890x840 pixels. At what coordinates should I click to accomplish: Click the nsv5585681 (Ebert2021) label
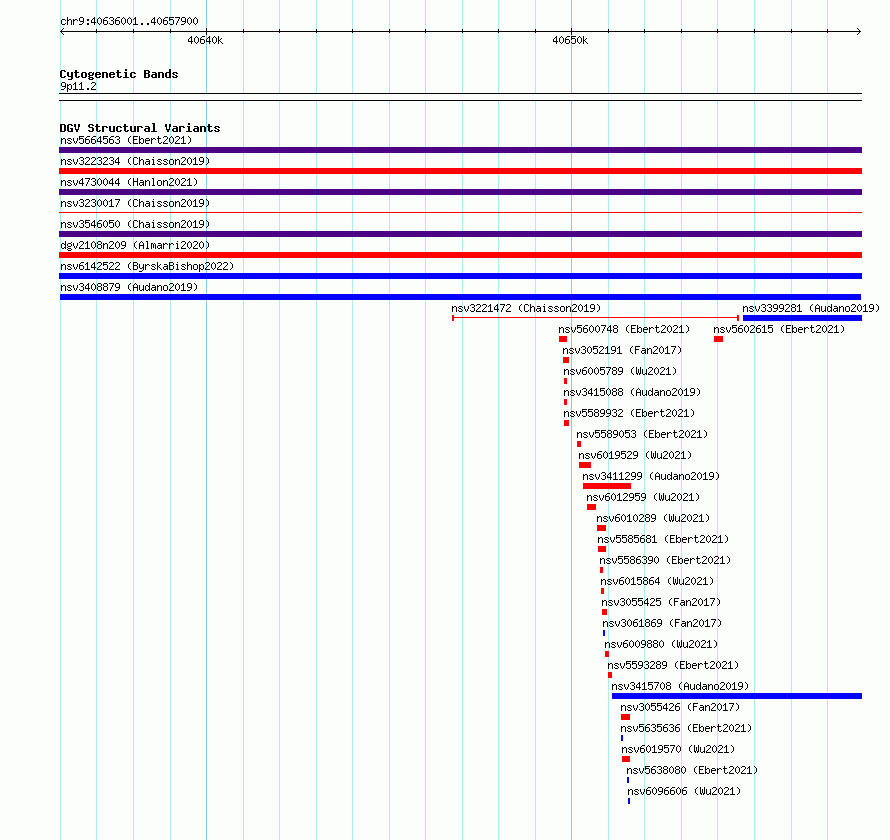[663, 539]
